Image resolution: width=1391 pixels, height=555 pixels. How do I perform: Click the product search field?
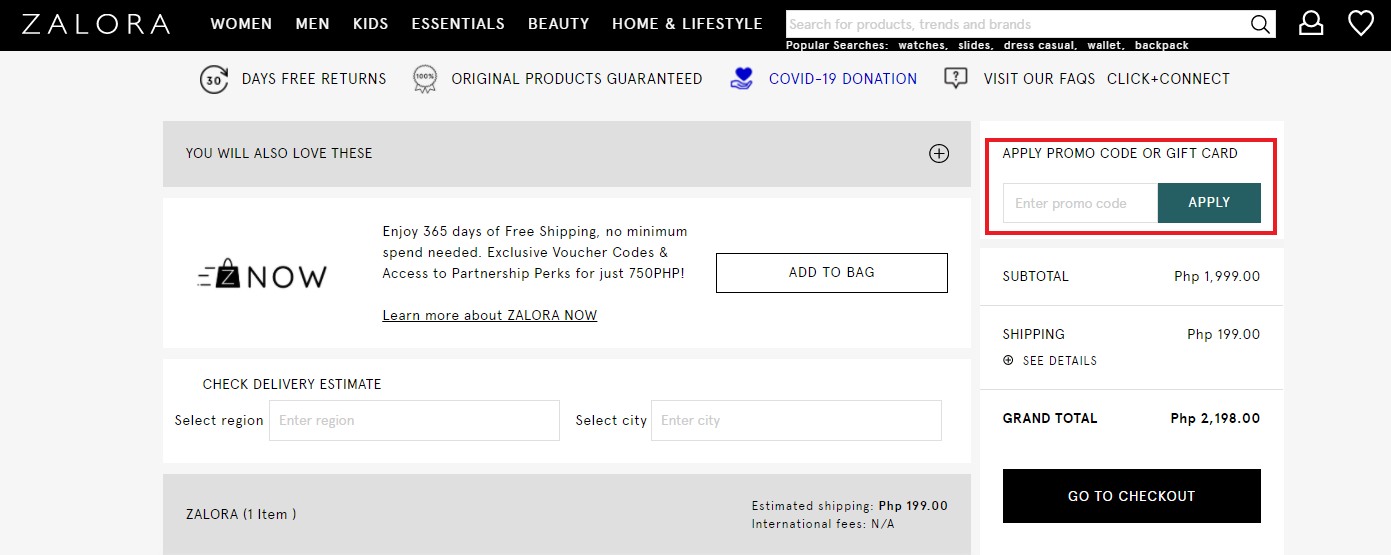[1017, 24]
